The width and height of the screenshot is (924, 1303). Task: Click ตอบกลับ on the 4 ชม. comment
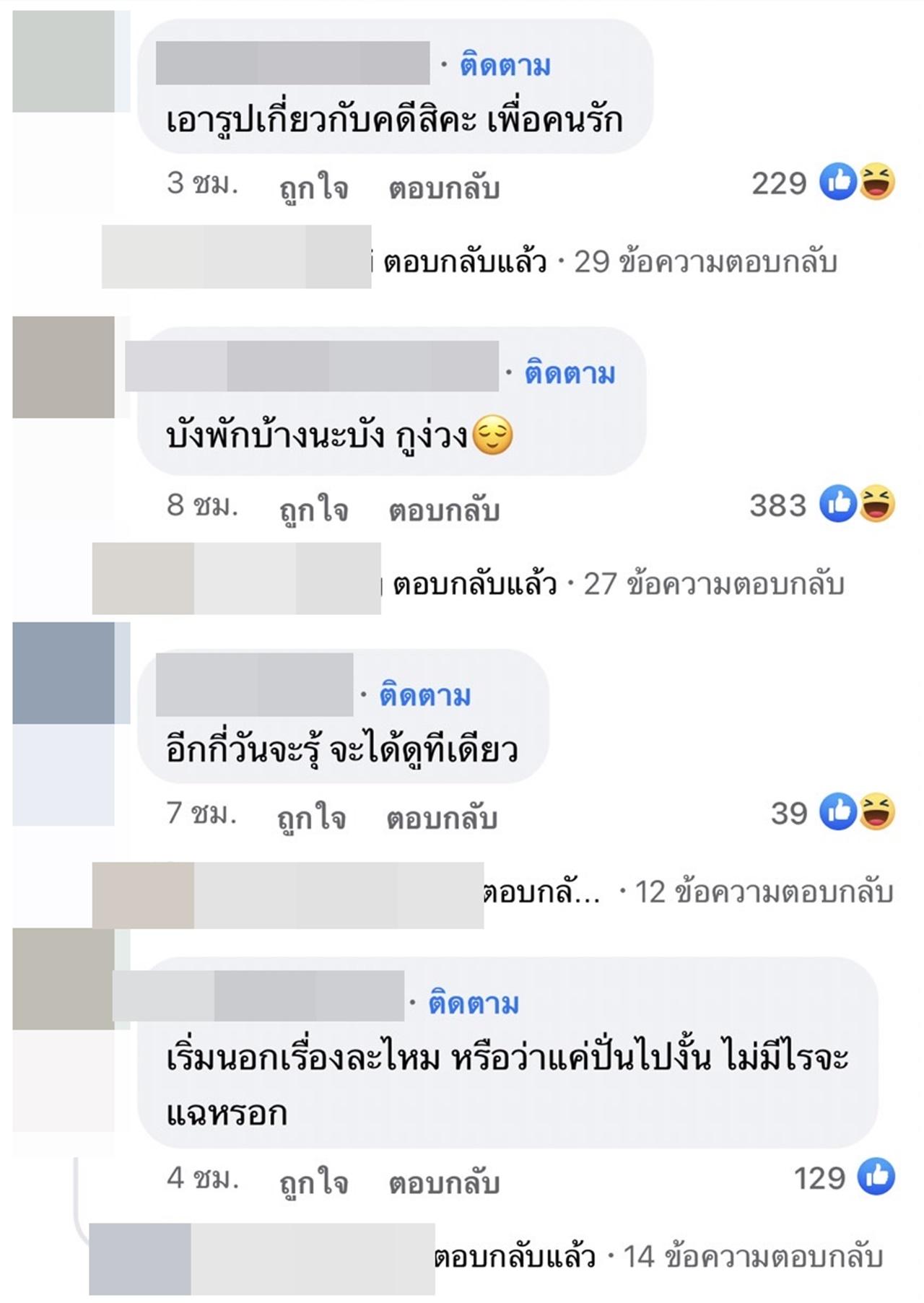[x=444, y=1182]
